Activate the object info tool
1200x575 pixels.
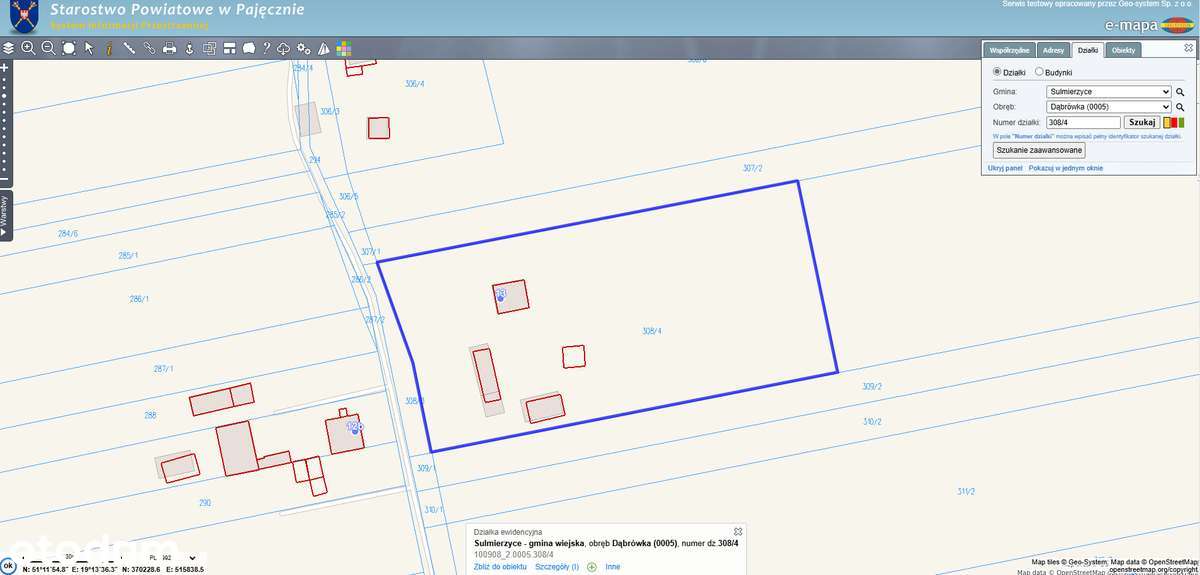point(108,48)
